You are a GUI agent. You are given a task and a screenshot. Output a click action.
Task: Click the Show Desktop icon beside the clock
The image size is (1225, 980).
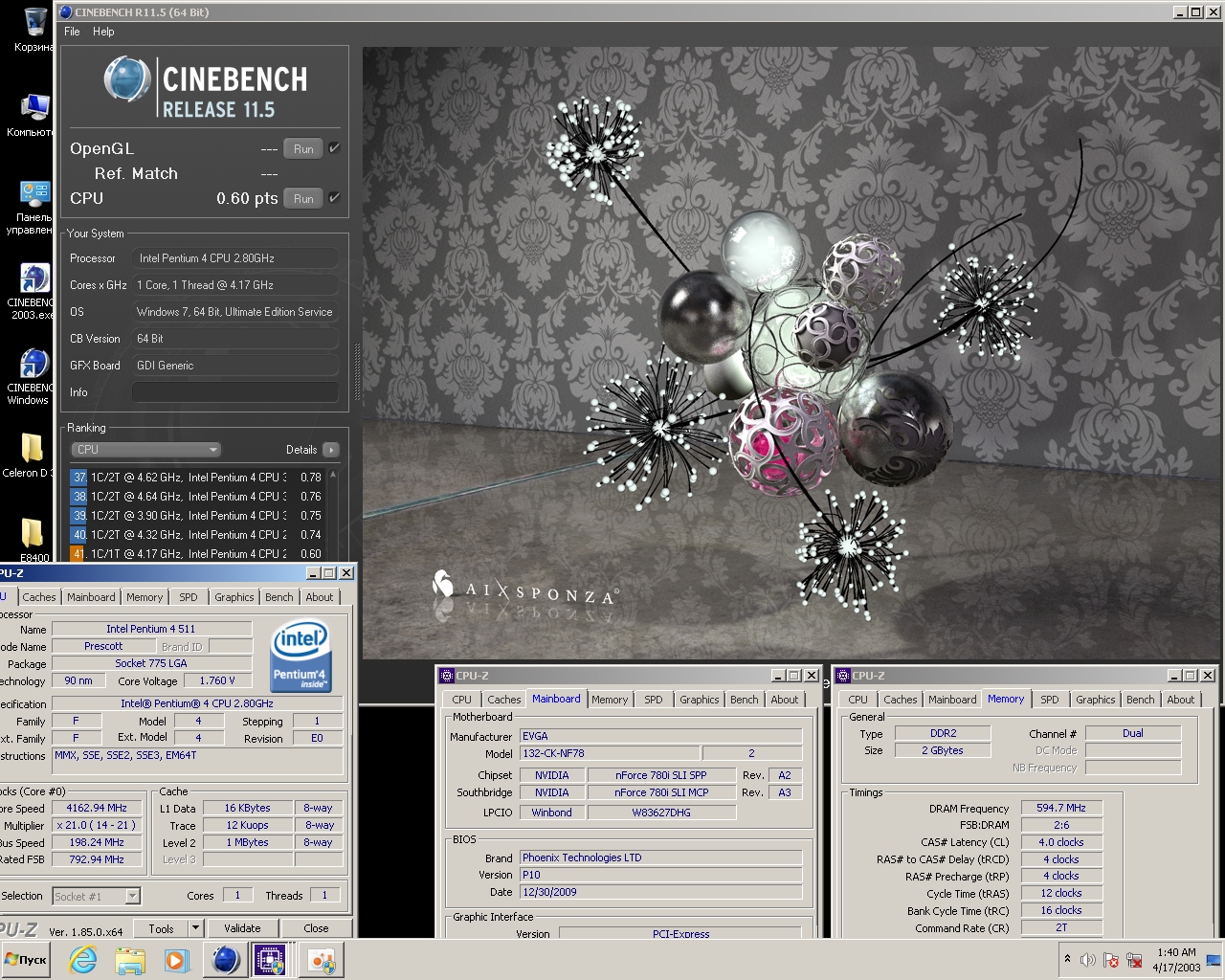(1213, 960)
